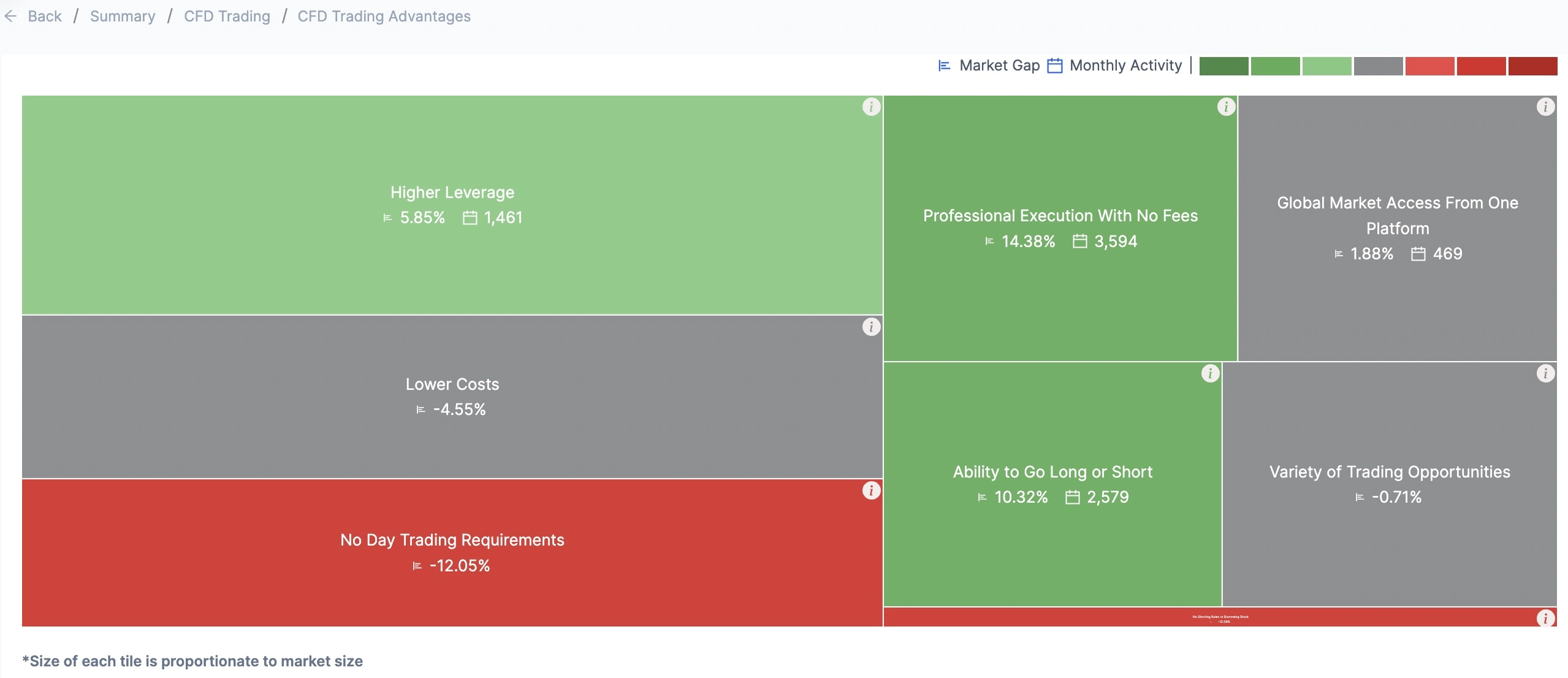This screenshot has height=678, width=1568.
Task: Click market gap icon beside -0.71%
Action: (1360, 497)
